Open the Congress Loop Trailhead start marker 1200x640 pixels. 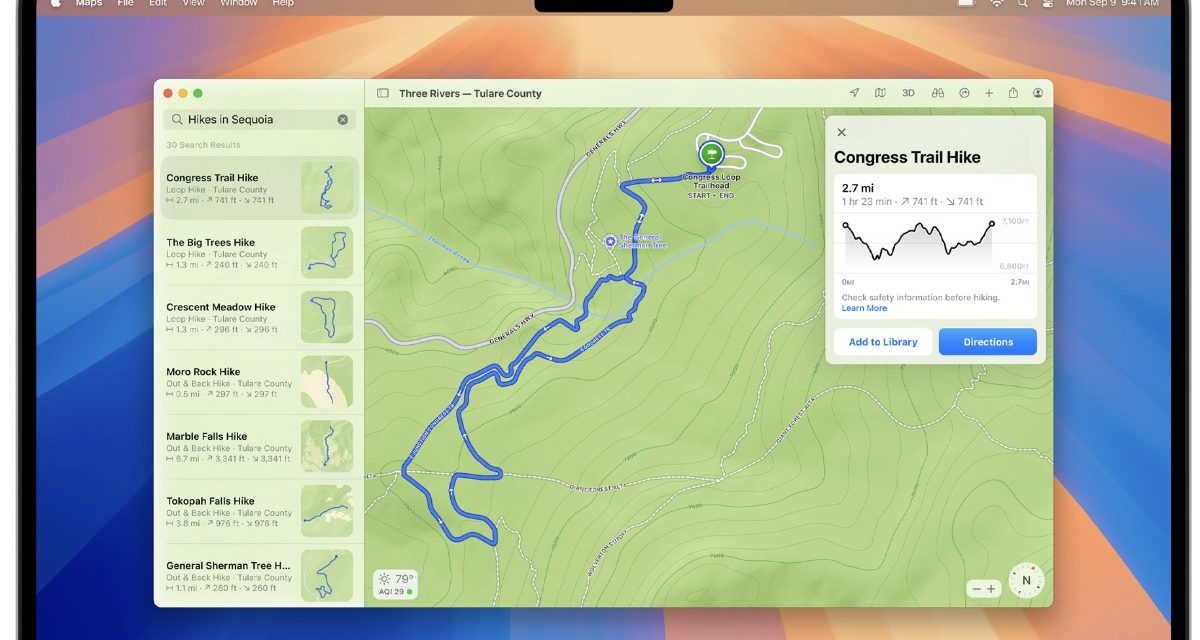click(710, 154)
